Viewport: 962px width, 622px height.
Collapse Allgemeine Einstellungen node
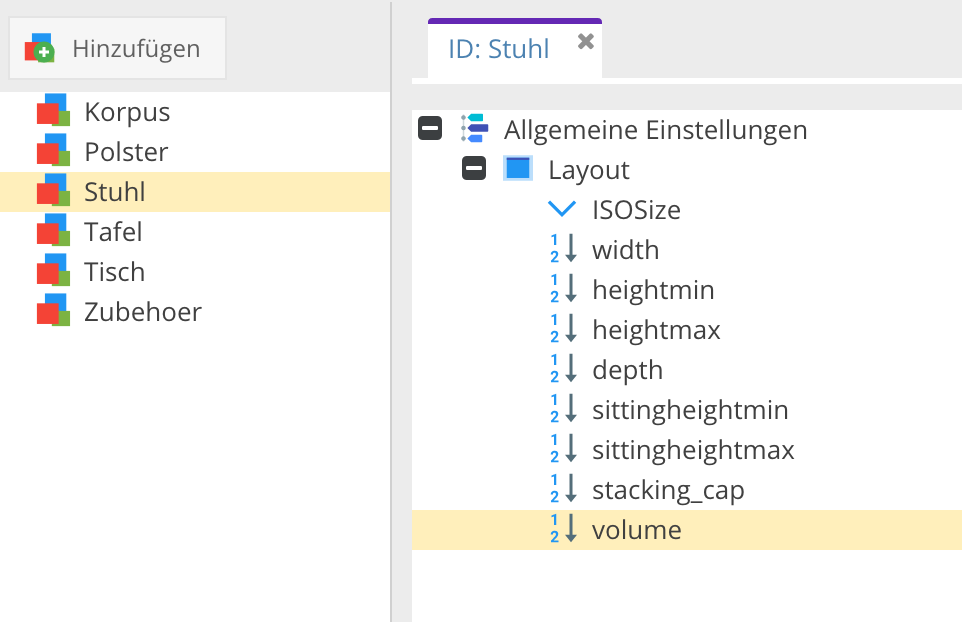430,129
